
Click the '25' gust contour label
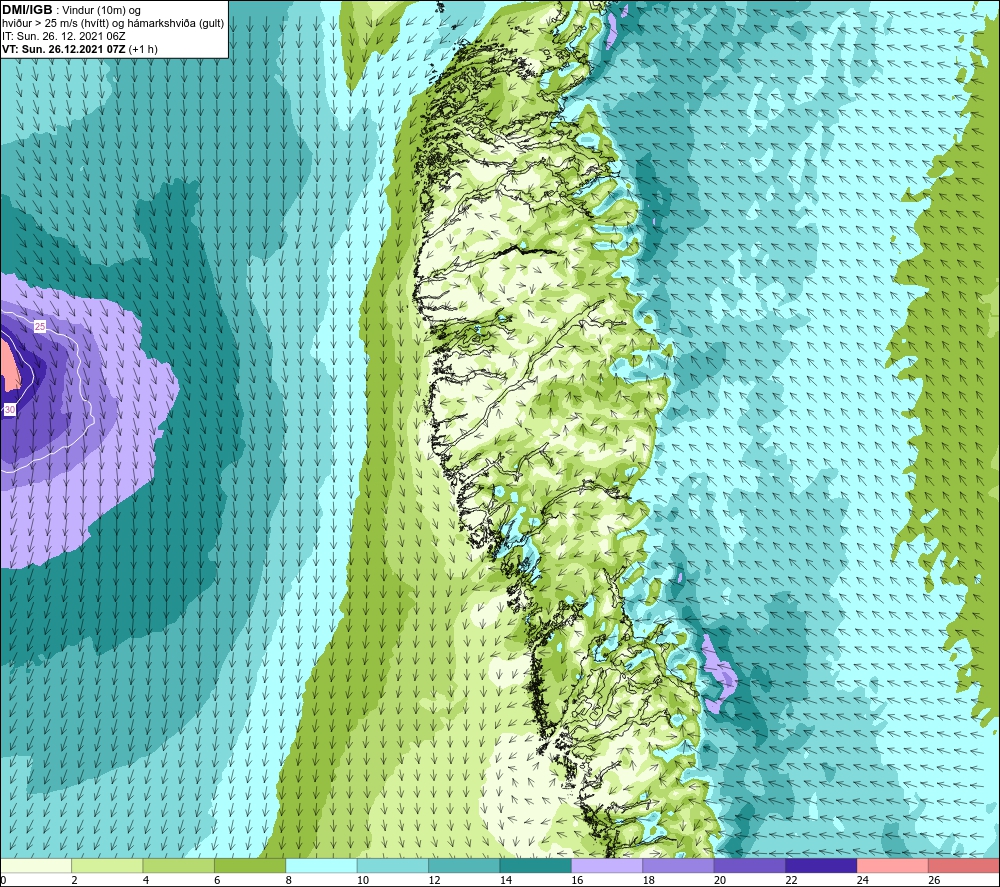tap(40, 326)
